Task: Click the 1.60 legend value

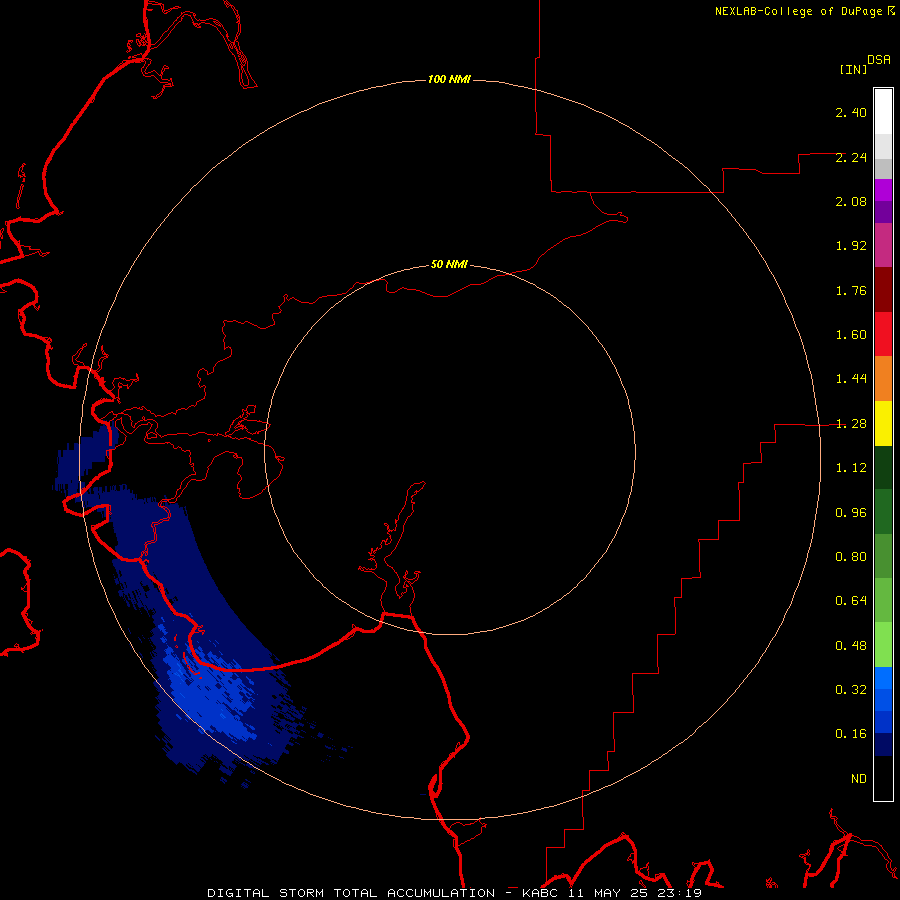Action: pyautogui.click(x=851, y=335)
